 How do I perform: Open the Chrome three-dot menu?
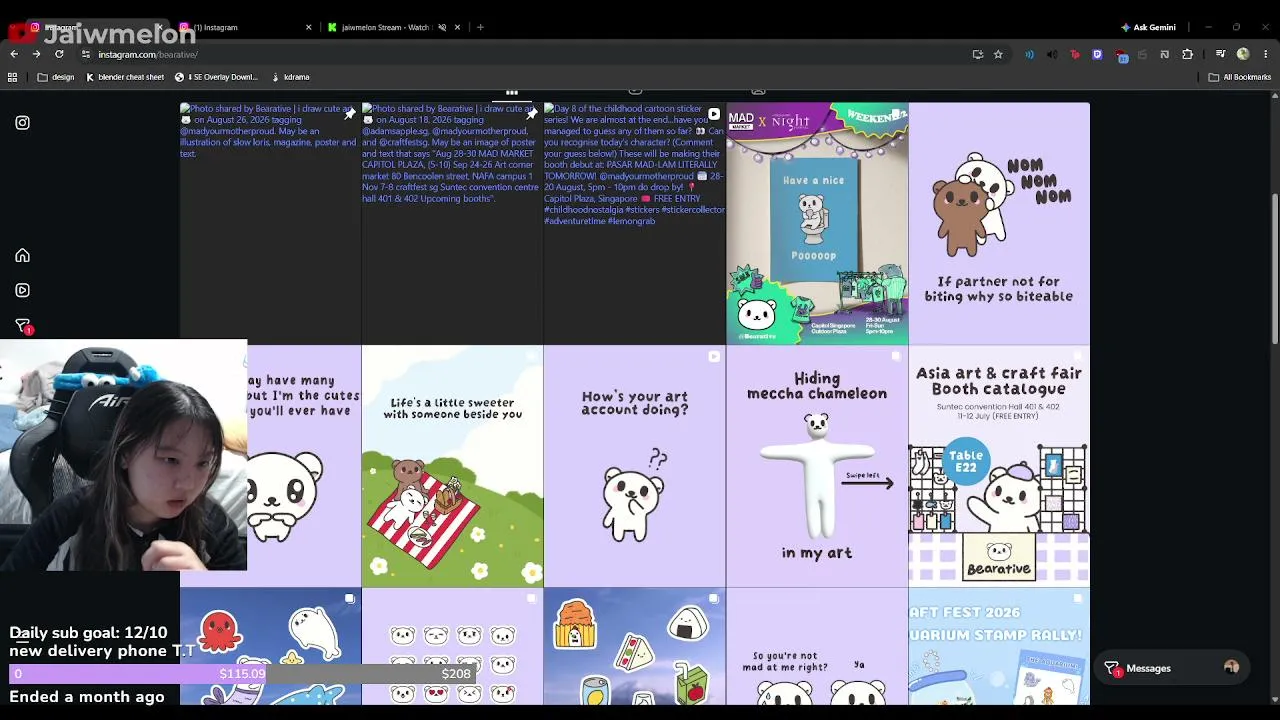pyautogui.click(x=1266, y=54)
